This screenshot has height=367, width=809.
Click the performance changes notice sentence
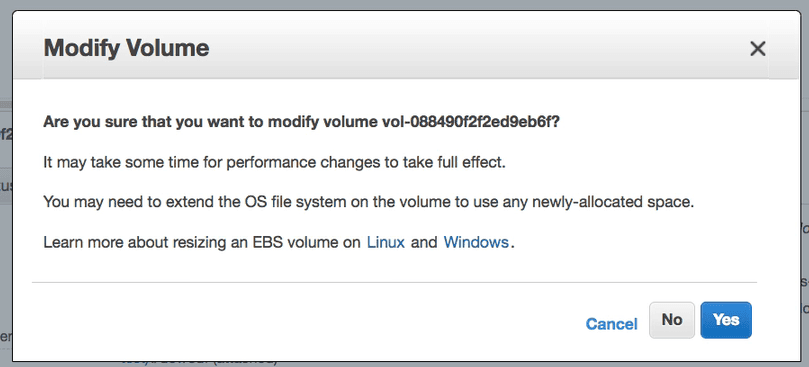click(274, 163)
